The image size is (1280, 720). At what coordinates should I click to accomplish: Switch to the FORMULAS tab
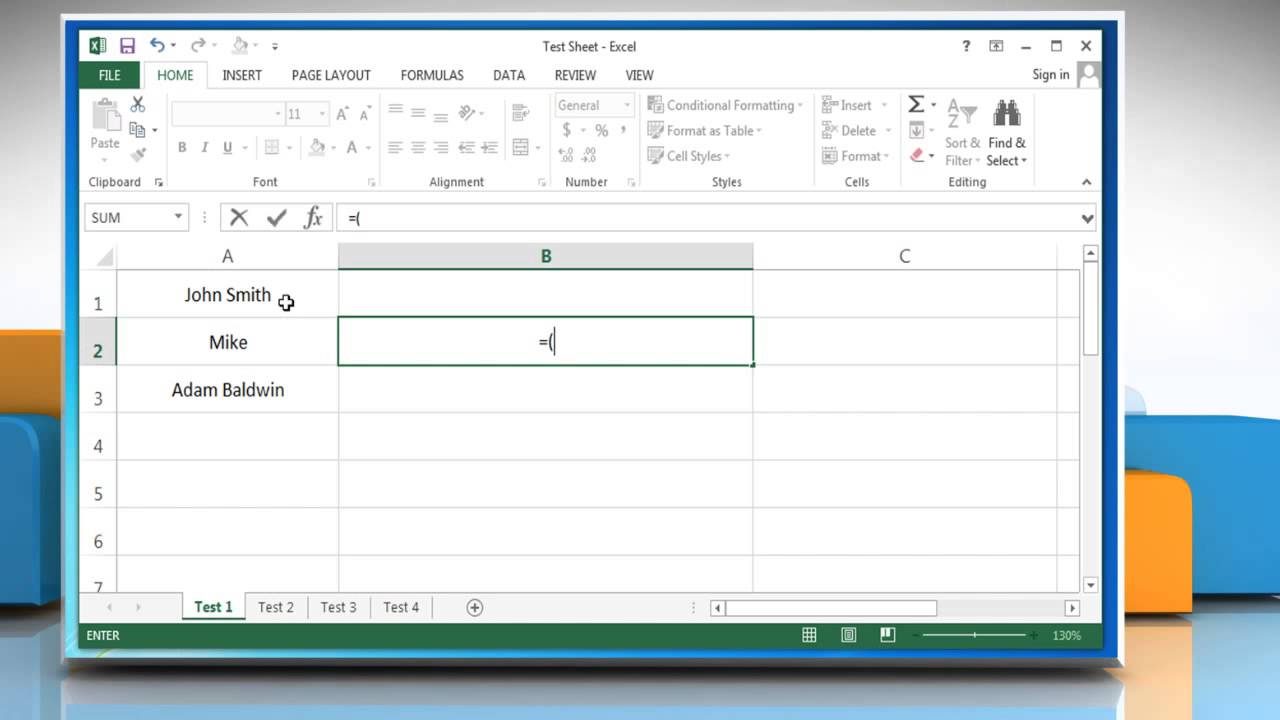[x=432, y=75]
